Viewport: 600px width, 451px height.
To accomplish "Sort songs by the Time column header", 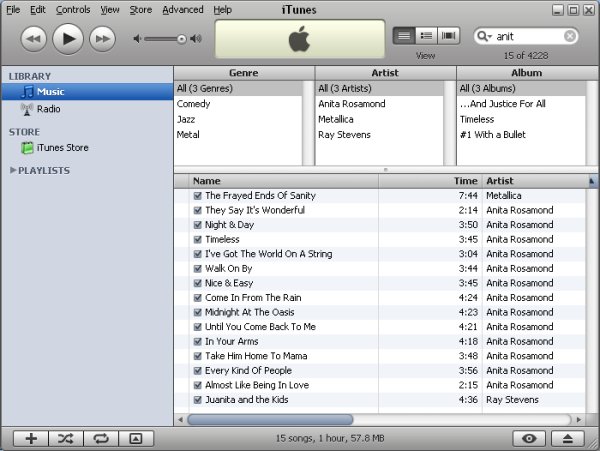I will (x=430, y=181).
